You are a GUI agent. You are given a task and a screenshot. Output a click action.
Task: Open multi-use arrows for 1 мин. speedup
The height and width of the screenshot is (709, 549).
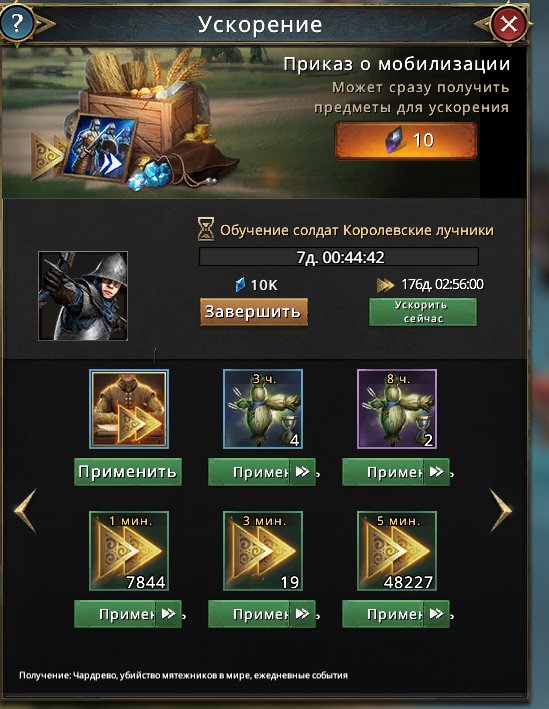(169, 614)
